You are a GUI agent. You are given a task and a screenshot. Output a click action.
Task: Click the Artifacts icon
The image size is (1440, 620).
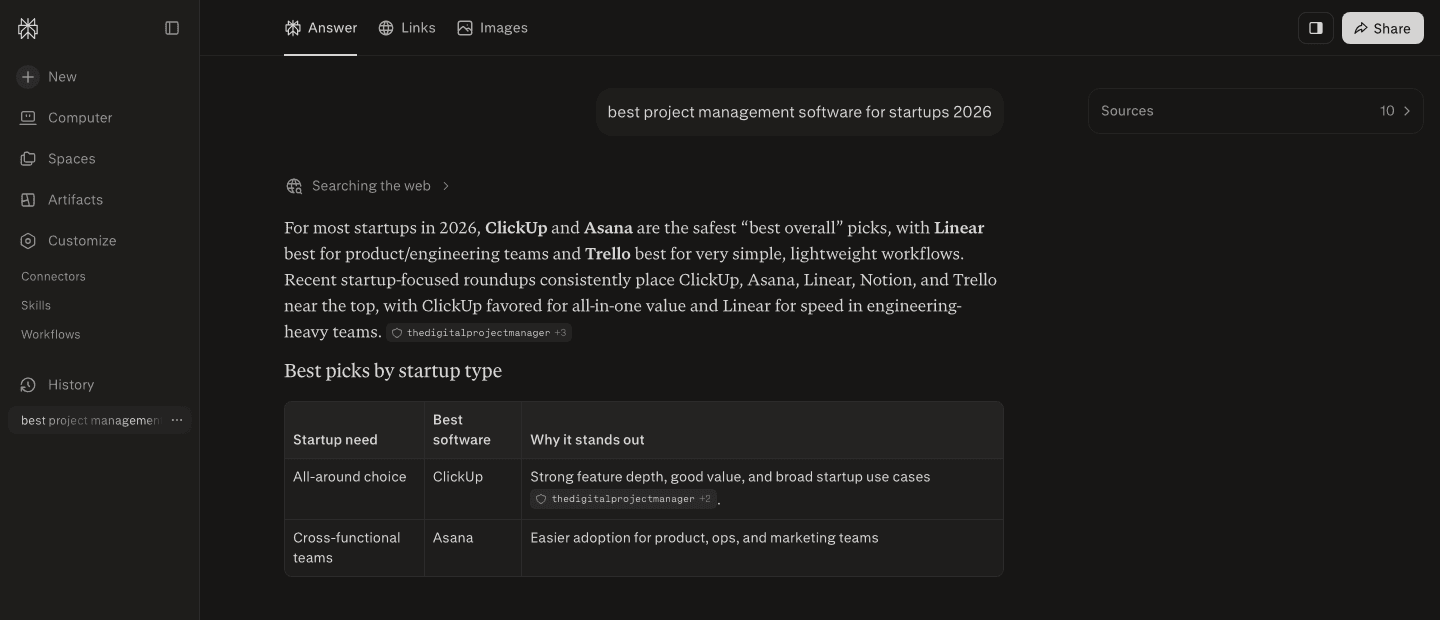click(28, 200)
